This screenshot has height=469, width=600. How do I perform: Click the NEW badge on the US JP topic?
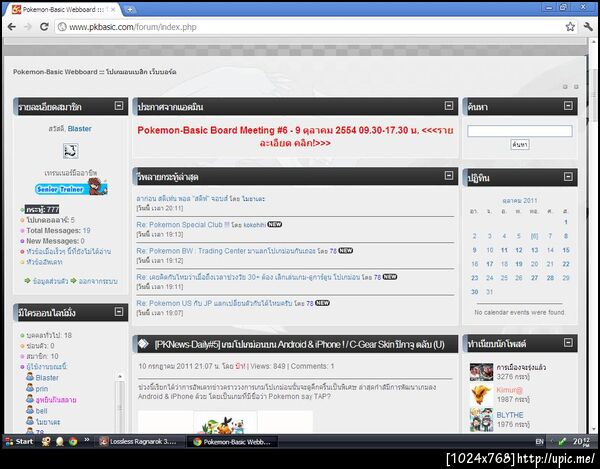coord(322,303)
